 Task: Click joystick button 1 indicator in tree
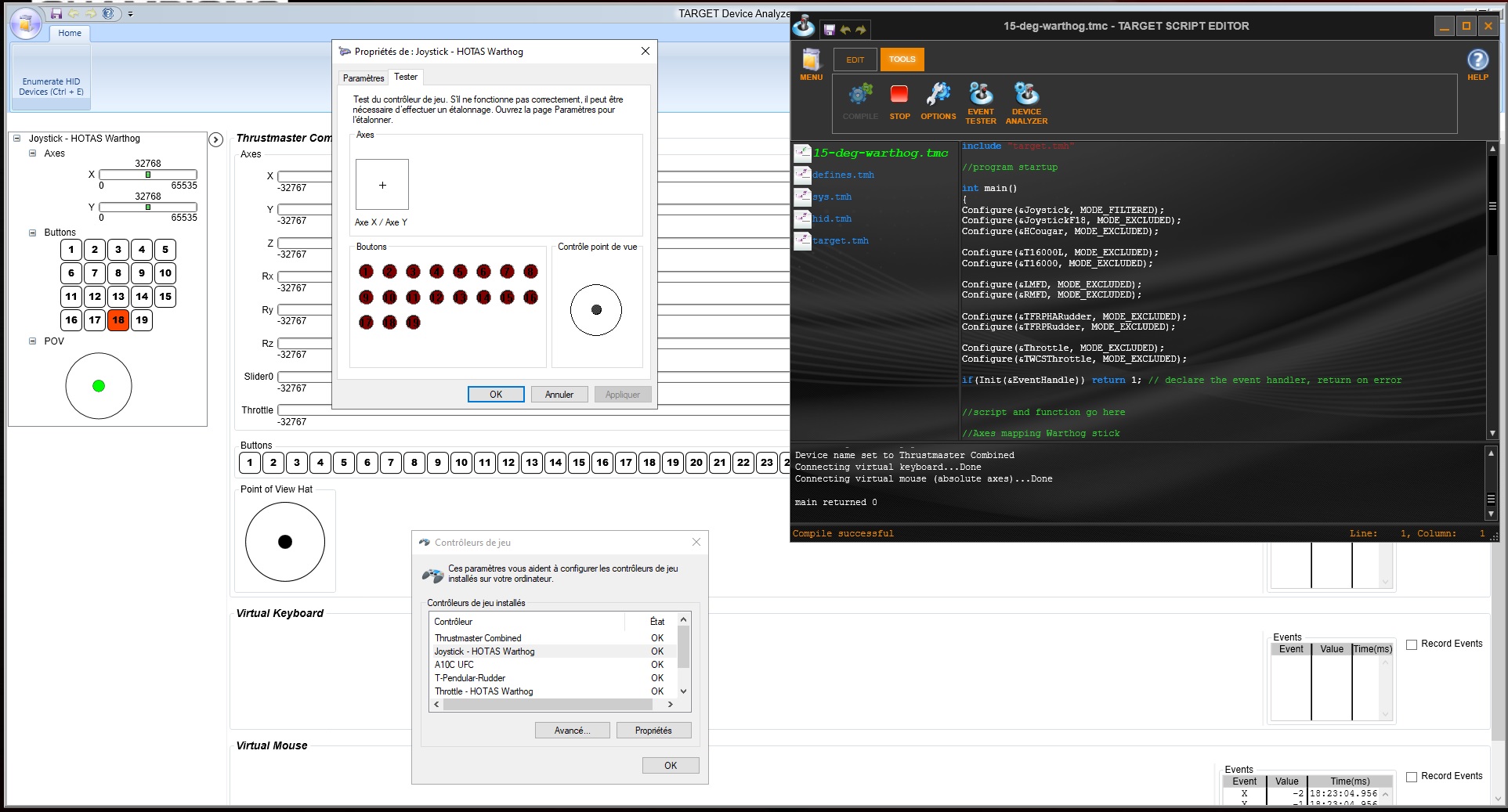71,250
